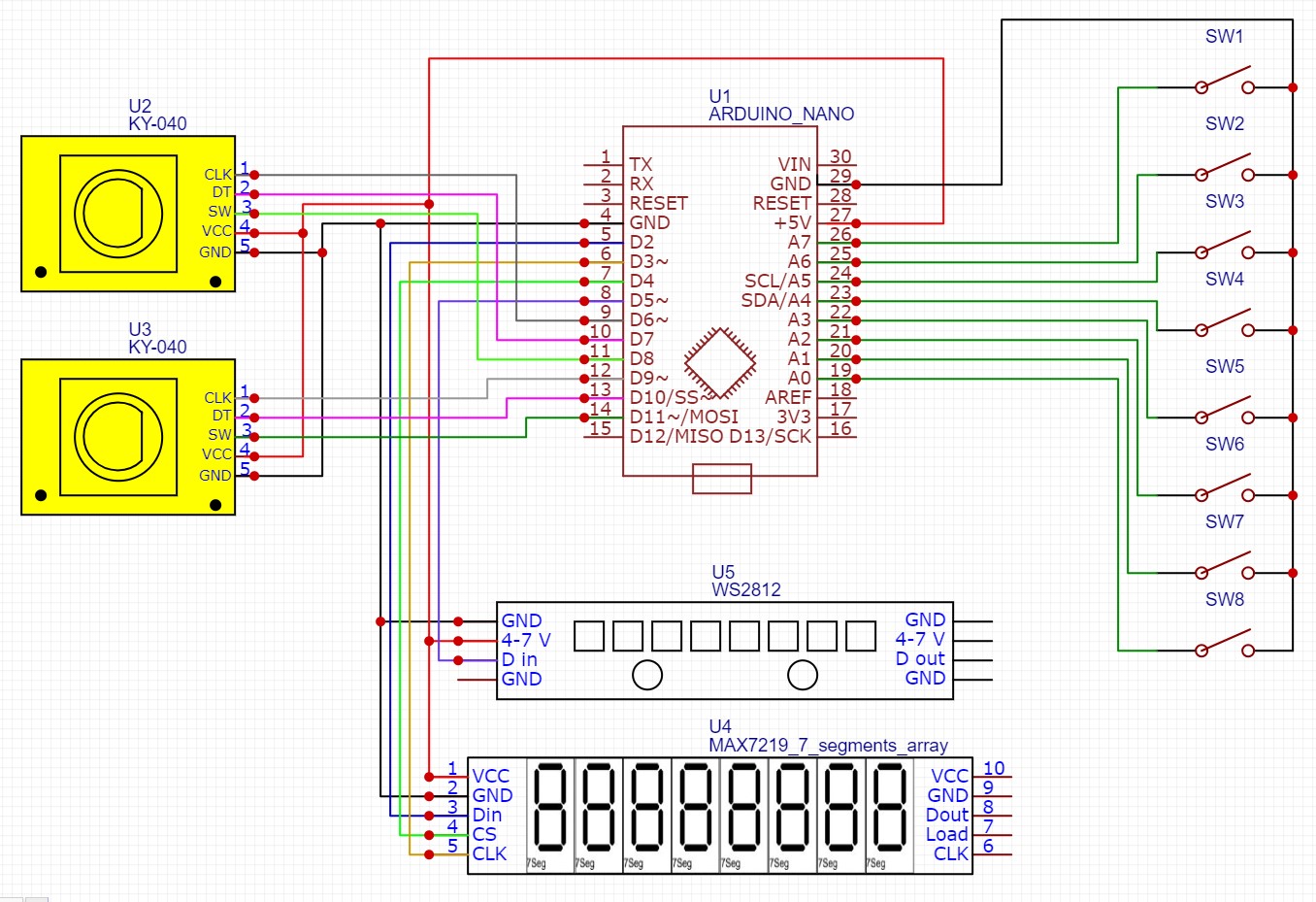The image size is (1316, 902).
Task: Select the U3 KY-040 rotary knob symbol
Action: pyautogui.click(x=118, y=437)
